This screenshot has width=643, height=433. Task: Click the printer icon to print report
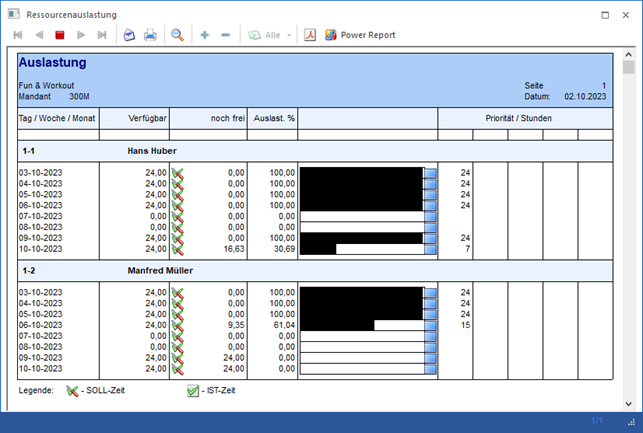click(x=150, y=35)
